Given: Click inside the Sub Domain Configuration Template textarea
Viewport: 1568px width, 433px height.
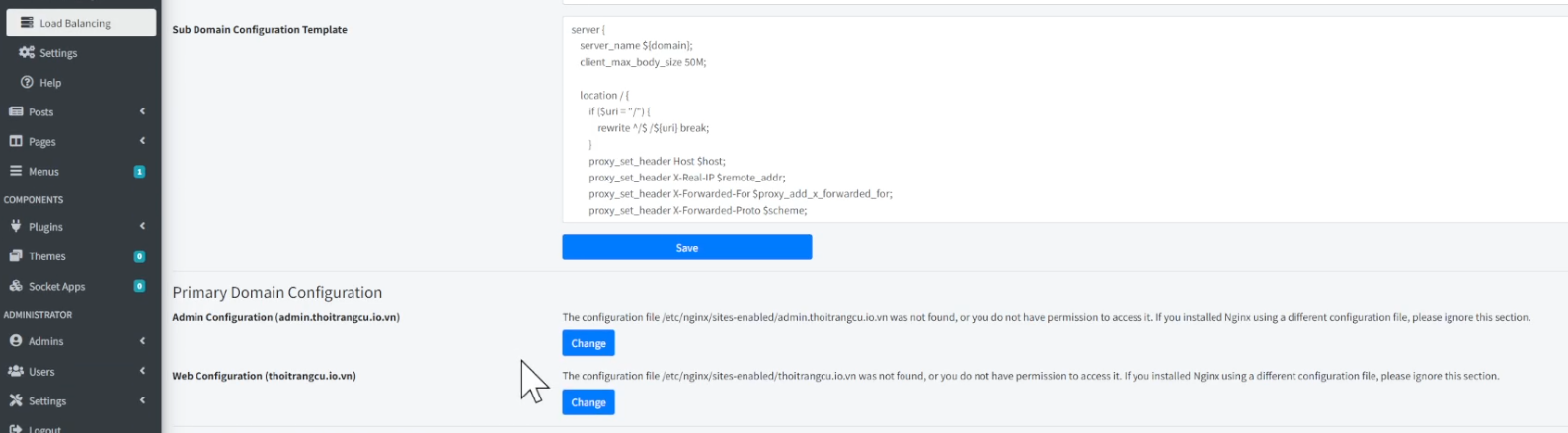Looking at the screenshot, I should pyautogui.click(x=987, y=118).
